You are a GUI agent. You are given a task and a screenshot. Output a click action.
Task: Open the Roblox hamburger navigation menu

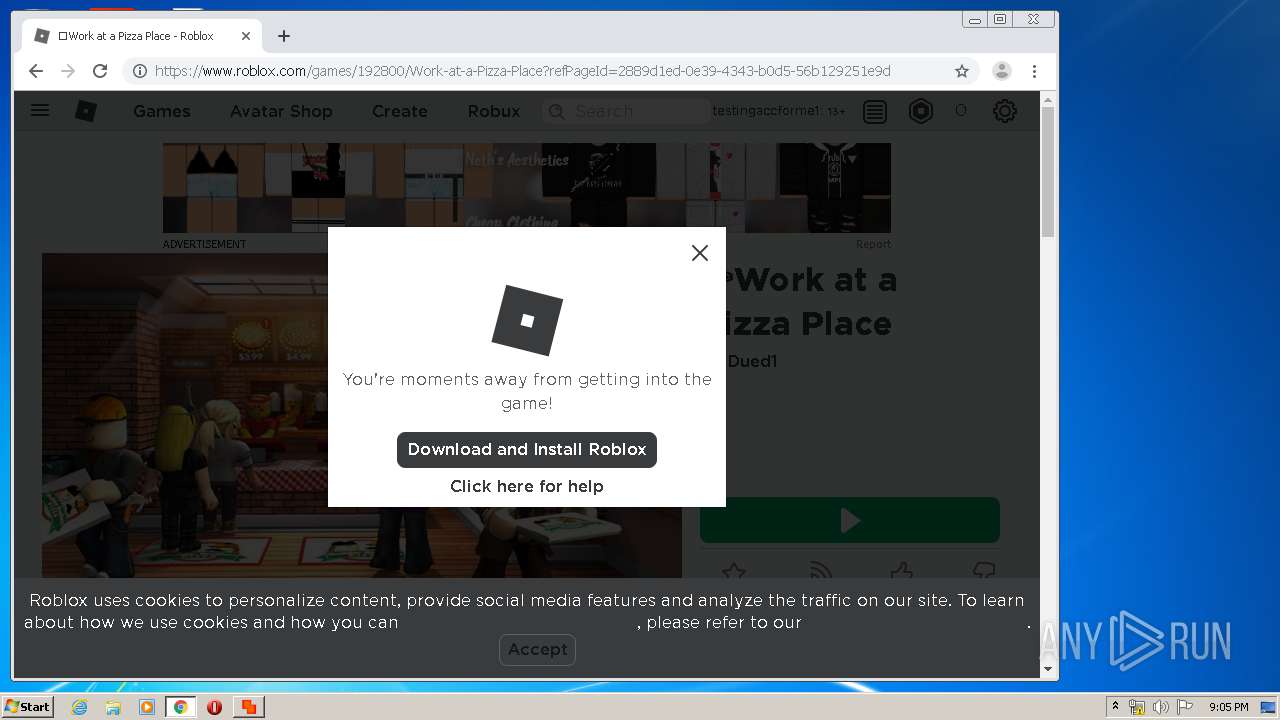[40, 110]
